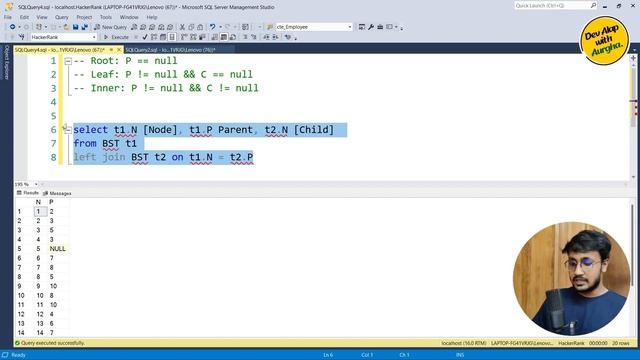Click the Database Engine Query icon next to New Query
The height and width of the screenshot is (360, 640).
pos(134,27)
